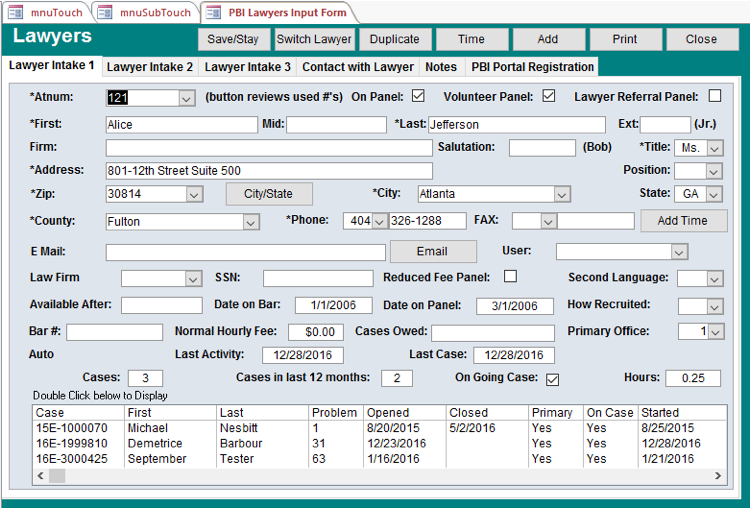Image resolution: width=750 pixels, height=508 pixels.
Task: Click the Switch Lawyer button
Action: pyautogui.click(x=314, y=39)
